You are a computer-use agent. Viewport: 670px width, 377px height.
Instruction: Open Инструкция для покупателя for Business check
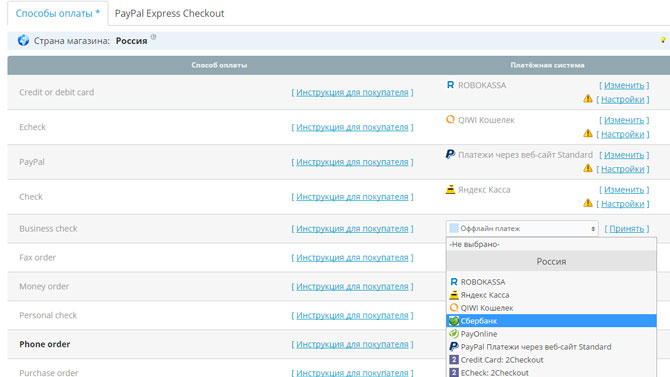(x=352, y=229)
